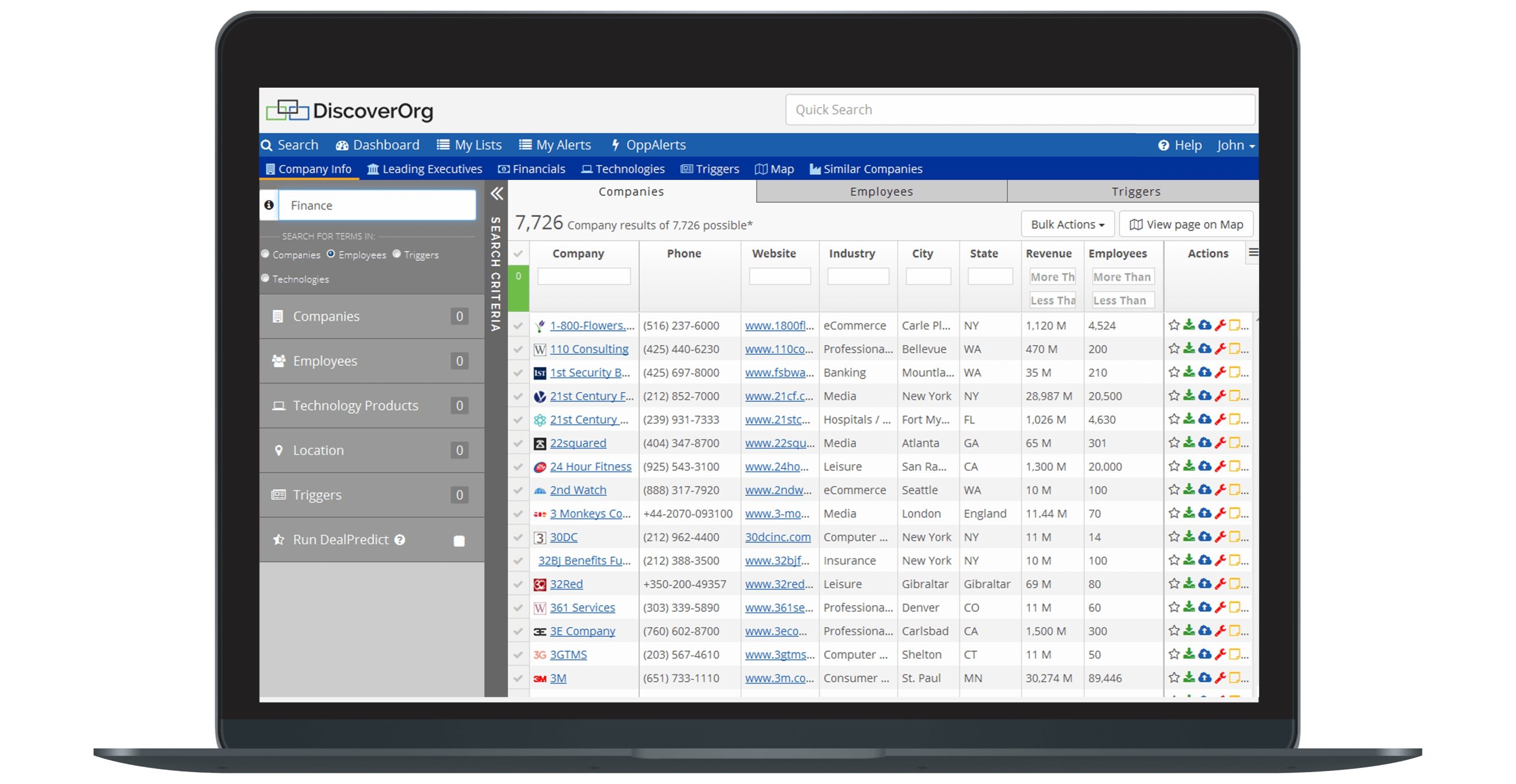The height and width of the screenshot is (784, 1516).
Task: Select the Employees search term radio
Action: pyautogui.click(x=331, y=254)
